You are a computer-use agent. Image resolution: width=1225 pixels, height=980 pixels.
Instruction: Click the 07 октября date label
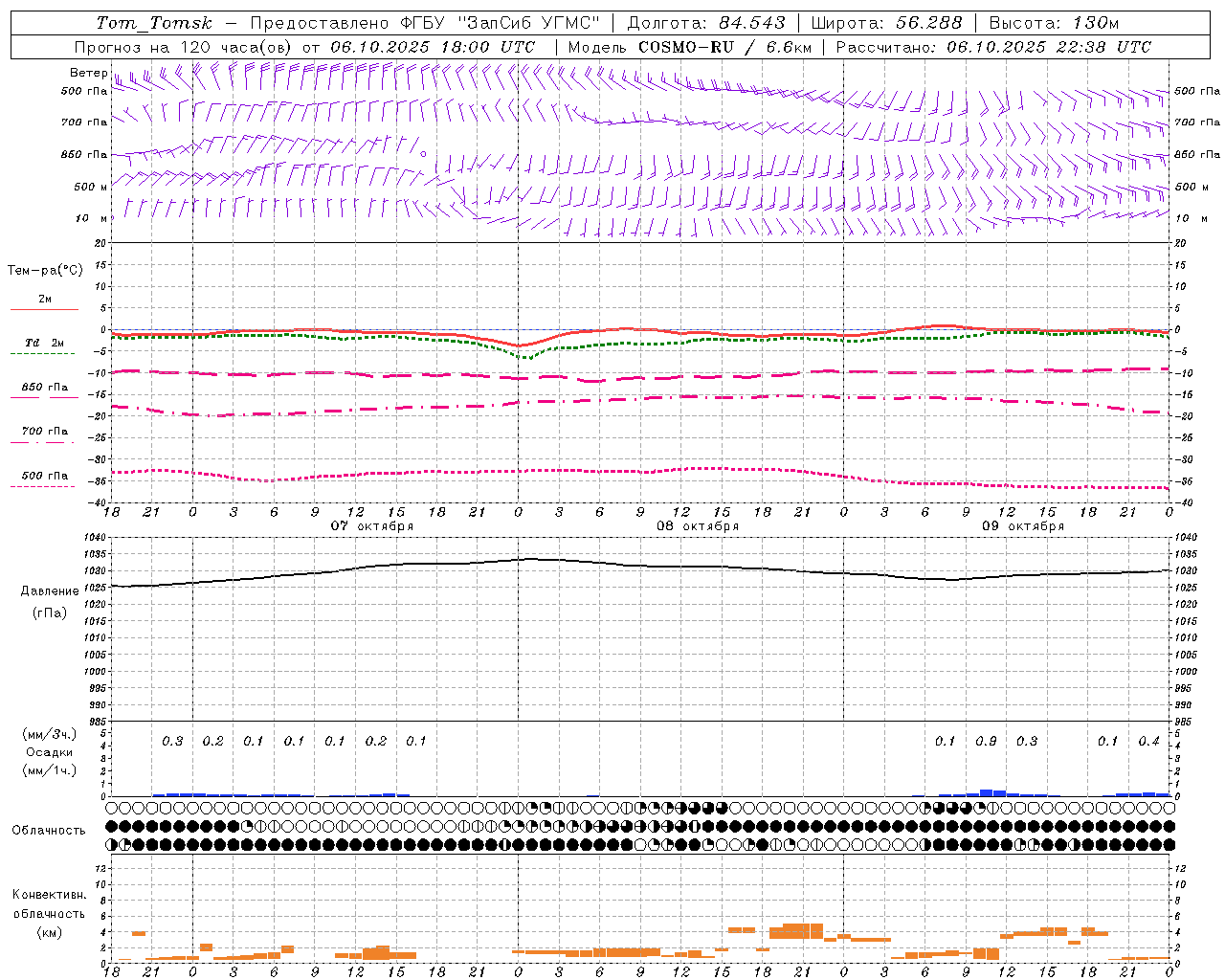[372, 526]
